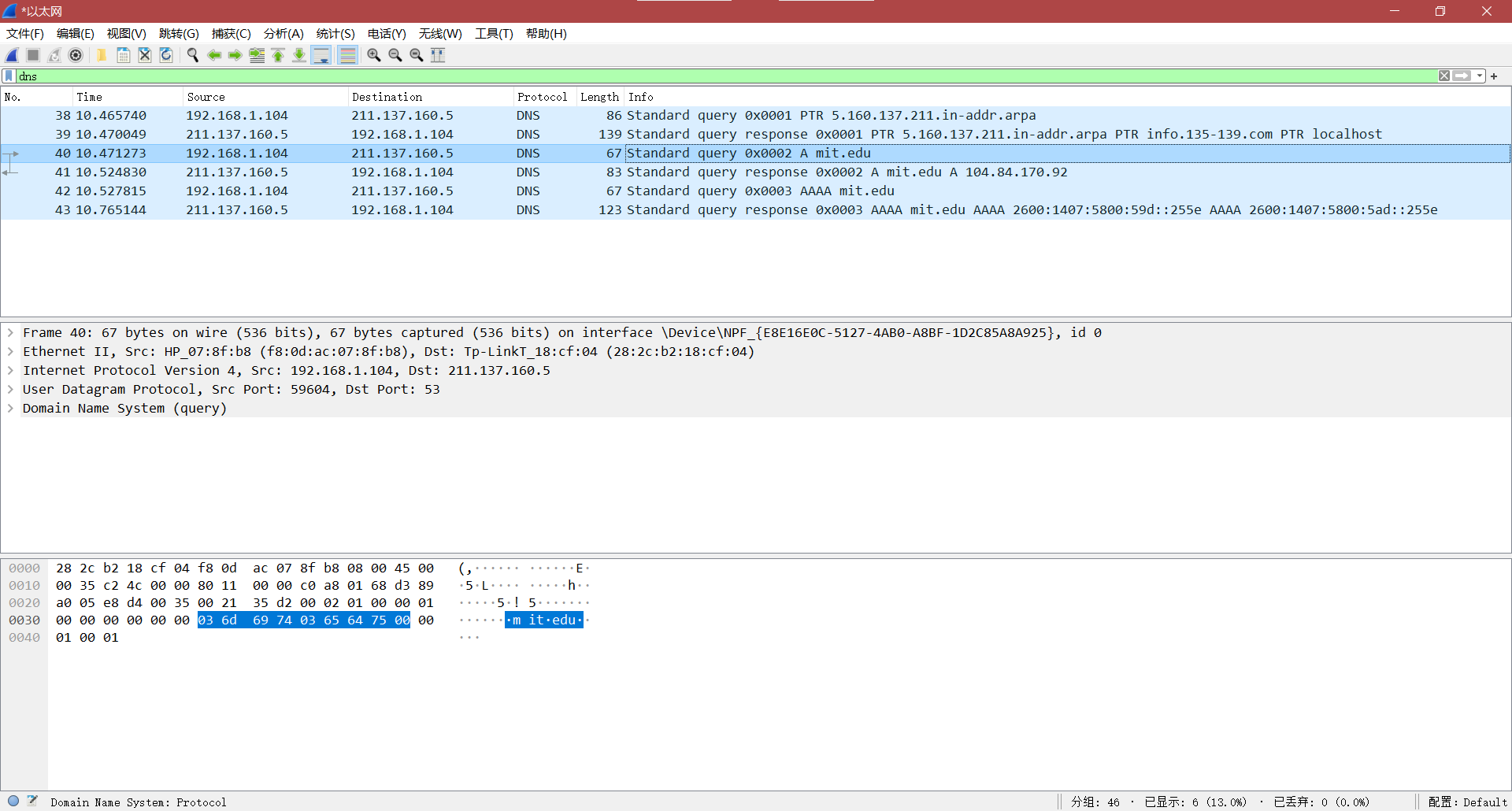Screen dimensions: 1512x811
Task: Select packet 38 PTR query row
Action: pos(756,116)
